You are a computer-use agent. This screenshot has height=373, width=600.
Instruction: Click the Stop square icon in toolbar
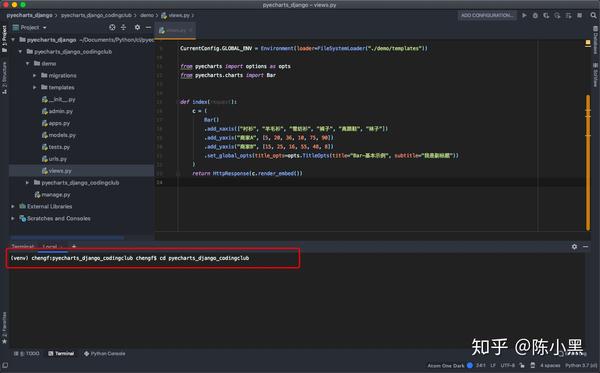point(580,15)
